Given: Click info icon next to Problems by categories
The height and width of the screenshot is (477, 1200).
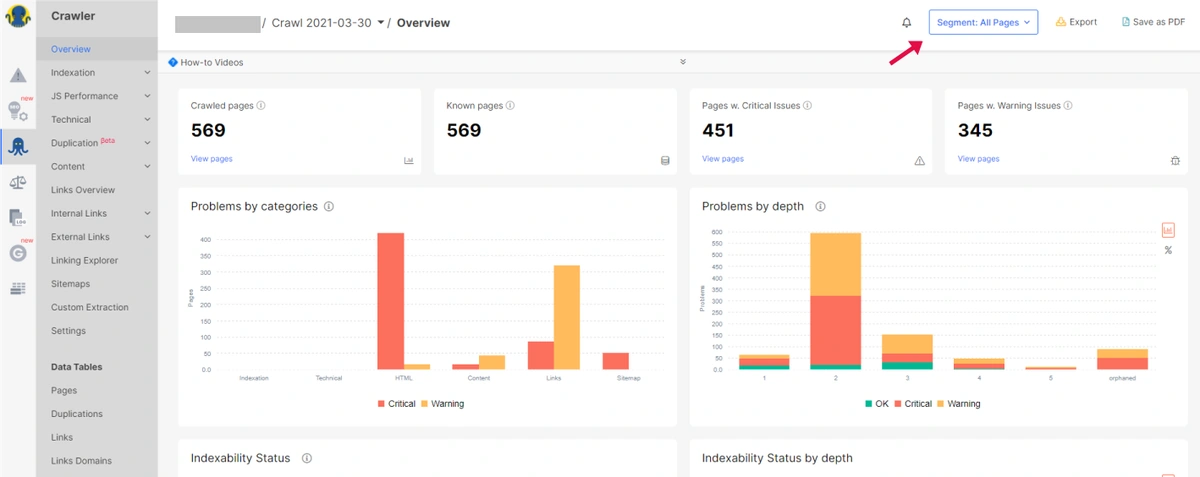Looking at the screenshot, I should [329, 207].
